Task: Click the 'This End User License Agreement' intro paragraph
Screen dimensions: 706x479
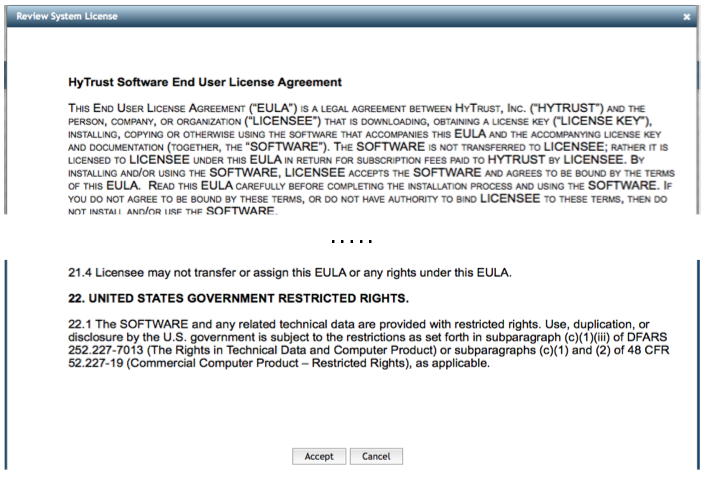Action: pyautogui.click(x=371, y=159)
